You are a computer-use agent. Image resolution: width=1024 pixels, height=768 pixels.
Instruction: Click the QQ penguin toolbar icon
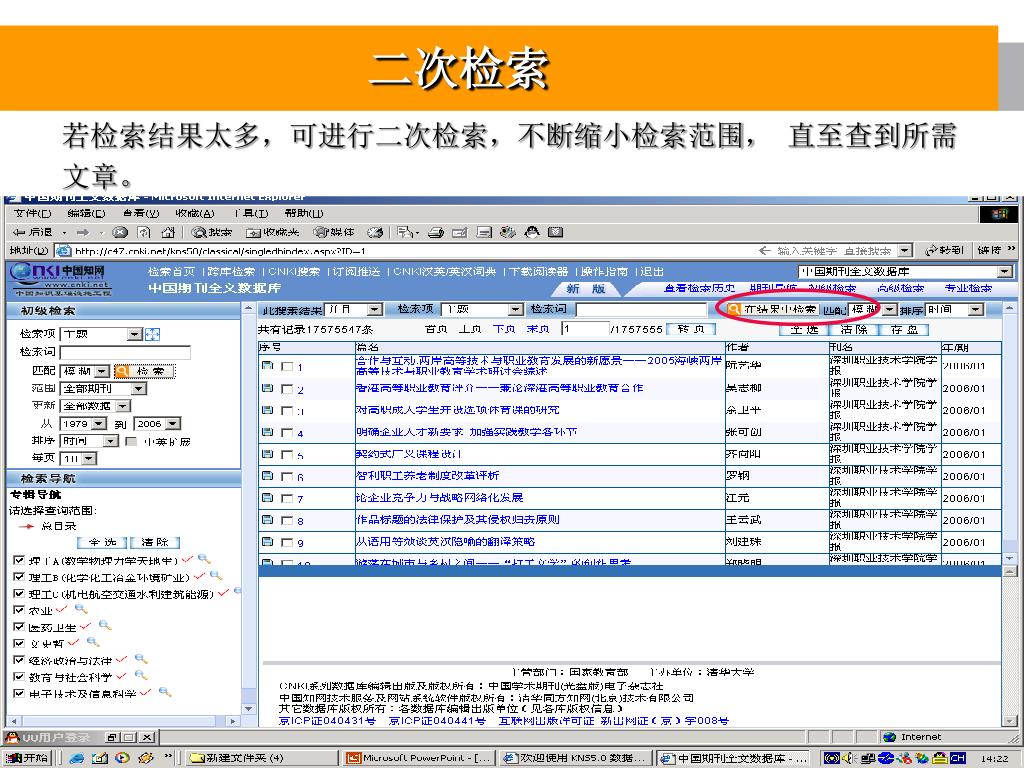tap(532, 232)
